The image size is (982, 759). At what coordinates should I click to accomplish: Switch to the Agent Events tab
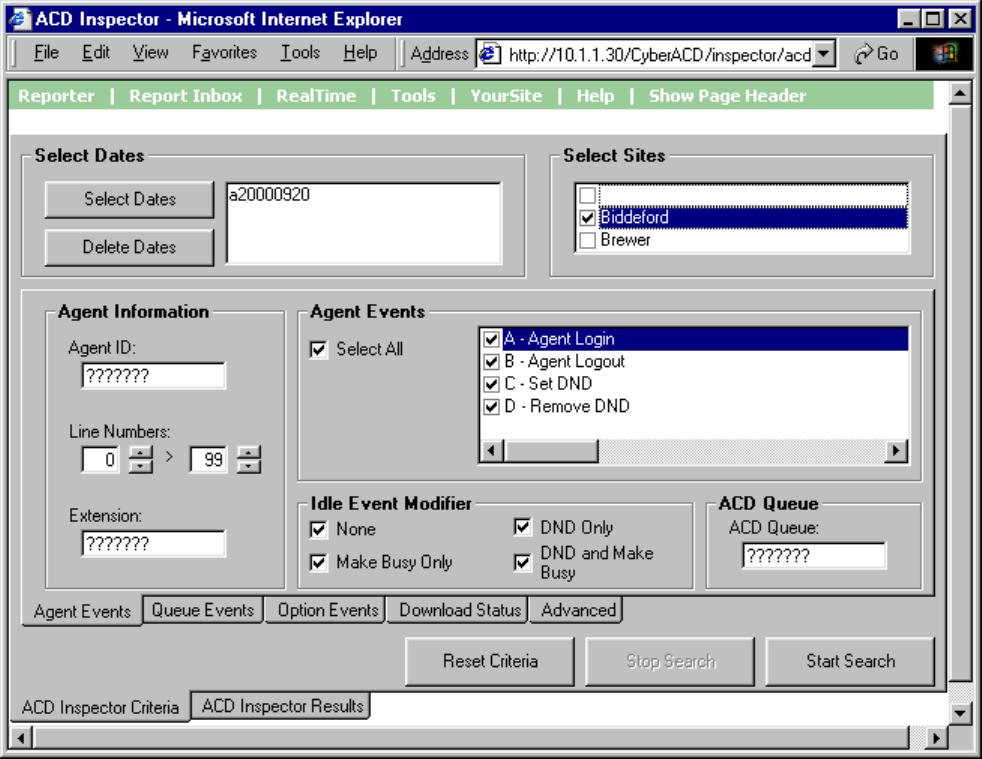tap(82, 611)
